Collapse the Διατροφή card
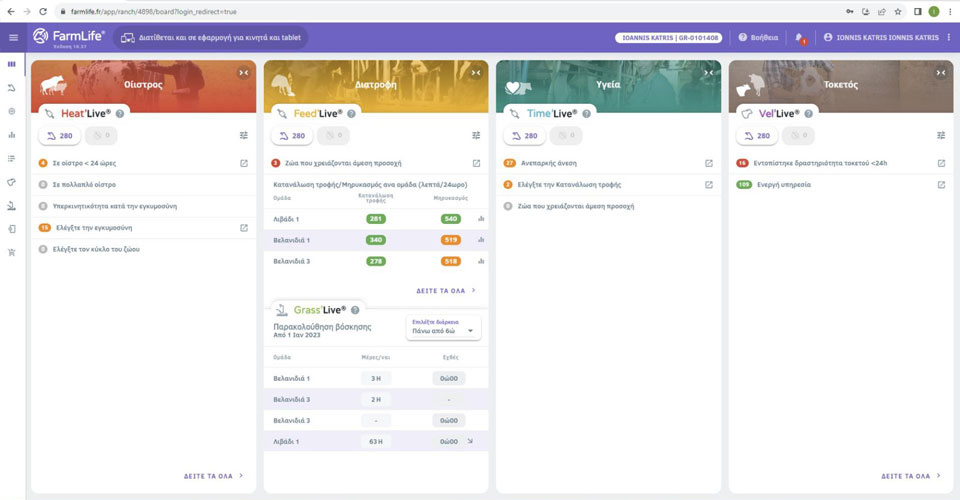 [476, 73]
